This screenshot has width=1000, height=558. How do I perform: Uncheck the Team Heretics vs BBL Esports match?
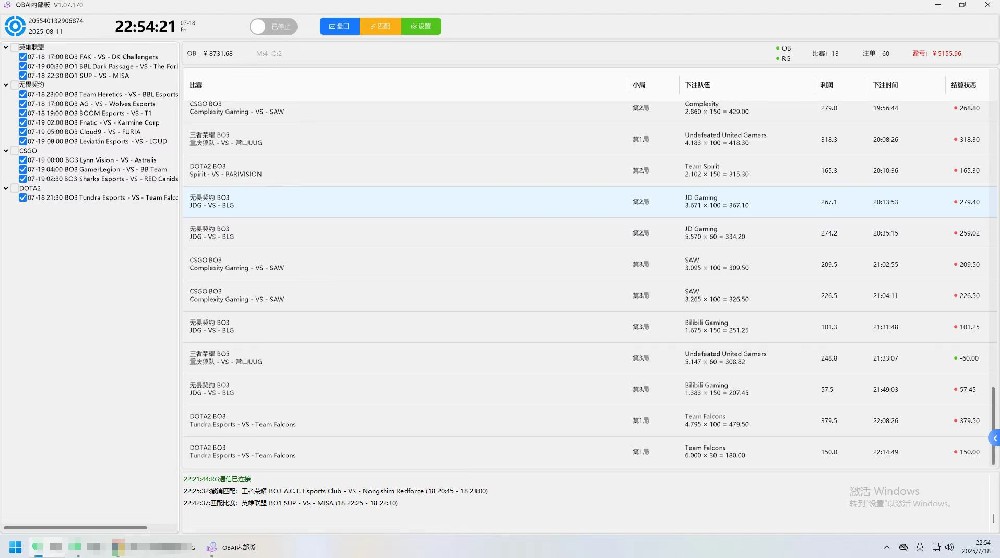coord(23,94)
